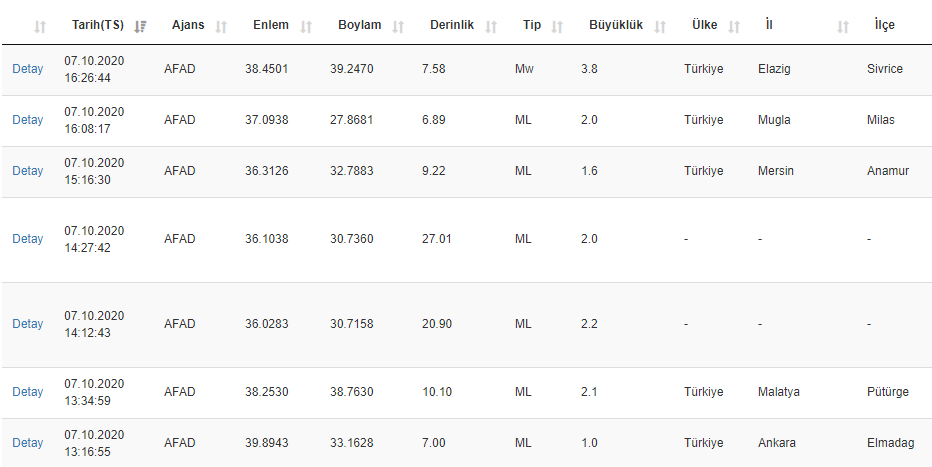Click the sort icon beside İl header
Image resolution: width=932 pixels, height=467 pixels.
[x=843, y=27]
